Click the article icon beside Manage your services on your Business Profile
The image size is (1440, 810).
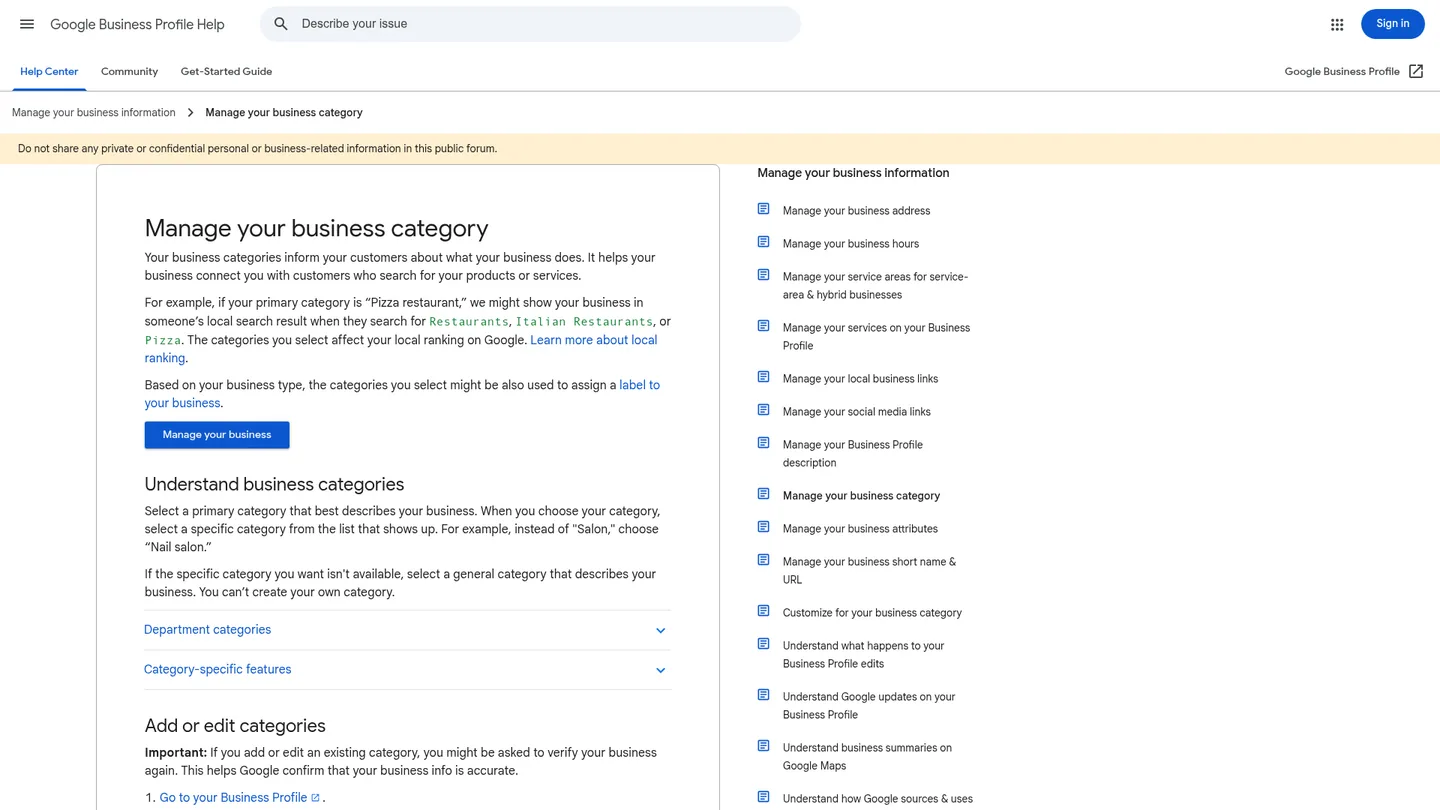pyautogui.click(x=763, y=326)
